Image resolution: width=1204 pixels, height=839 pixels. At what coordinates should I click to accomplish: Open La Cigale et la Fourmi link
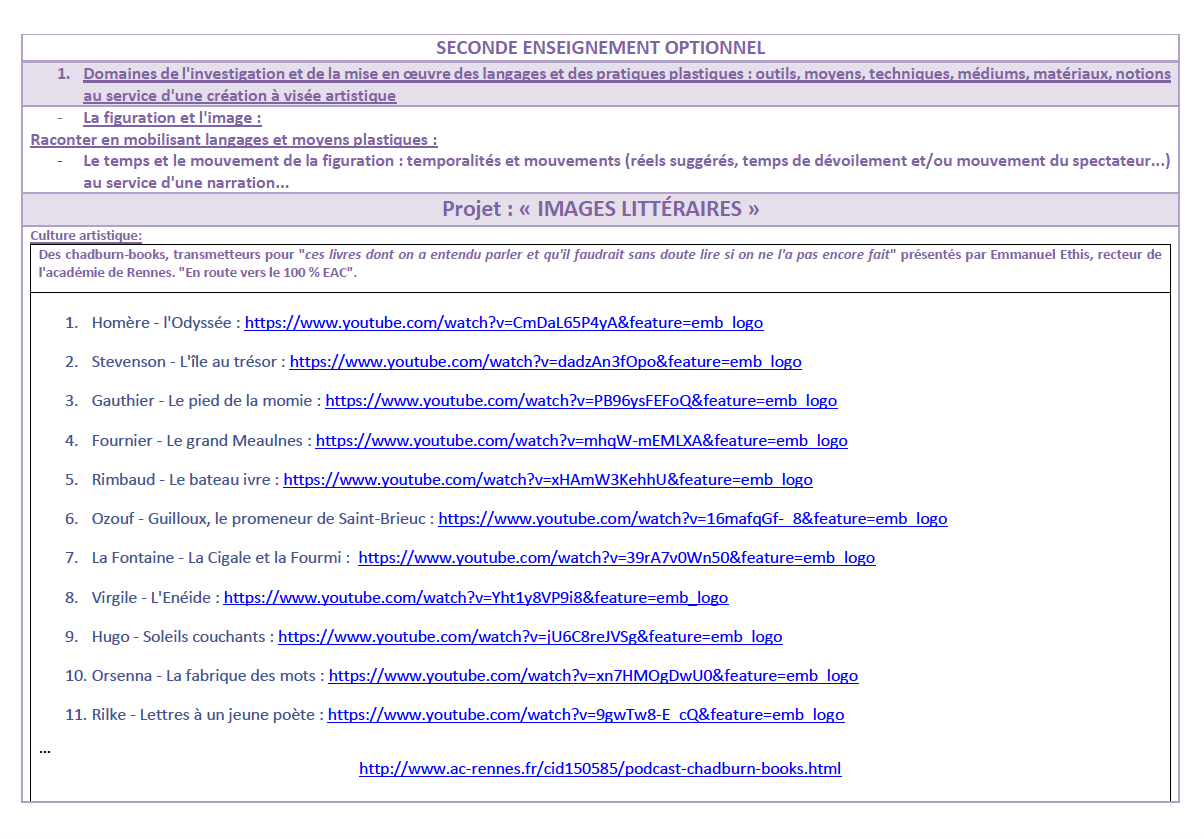click(x=616, y=558)
